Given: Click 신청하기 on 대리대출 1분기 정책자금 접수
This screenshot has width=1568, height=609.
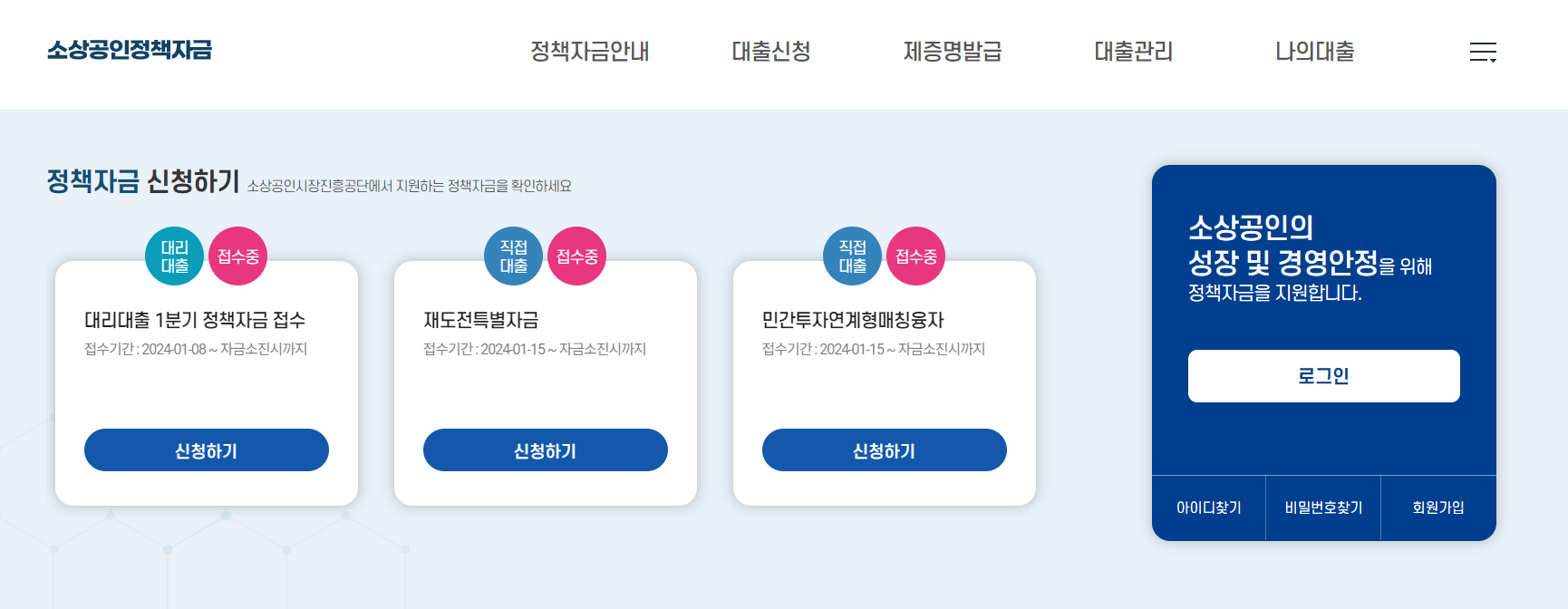Looking at the screenshot, I should [206, 449].
